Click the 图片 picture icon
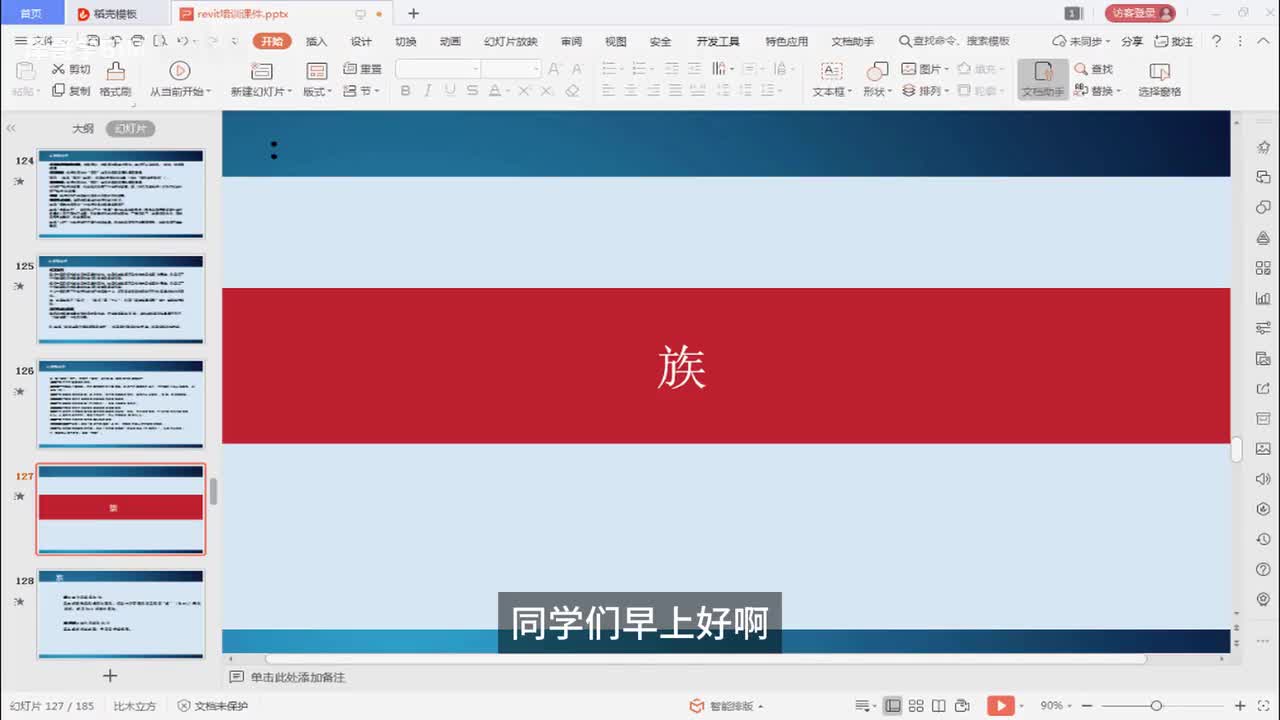1280x720 pixels. point(909,69)
